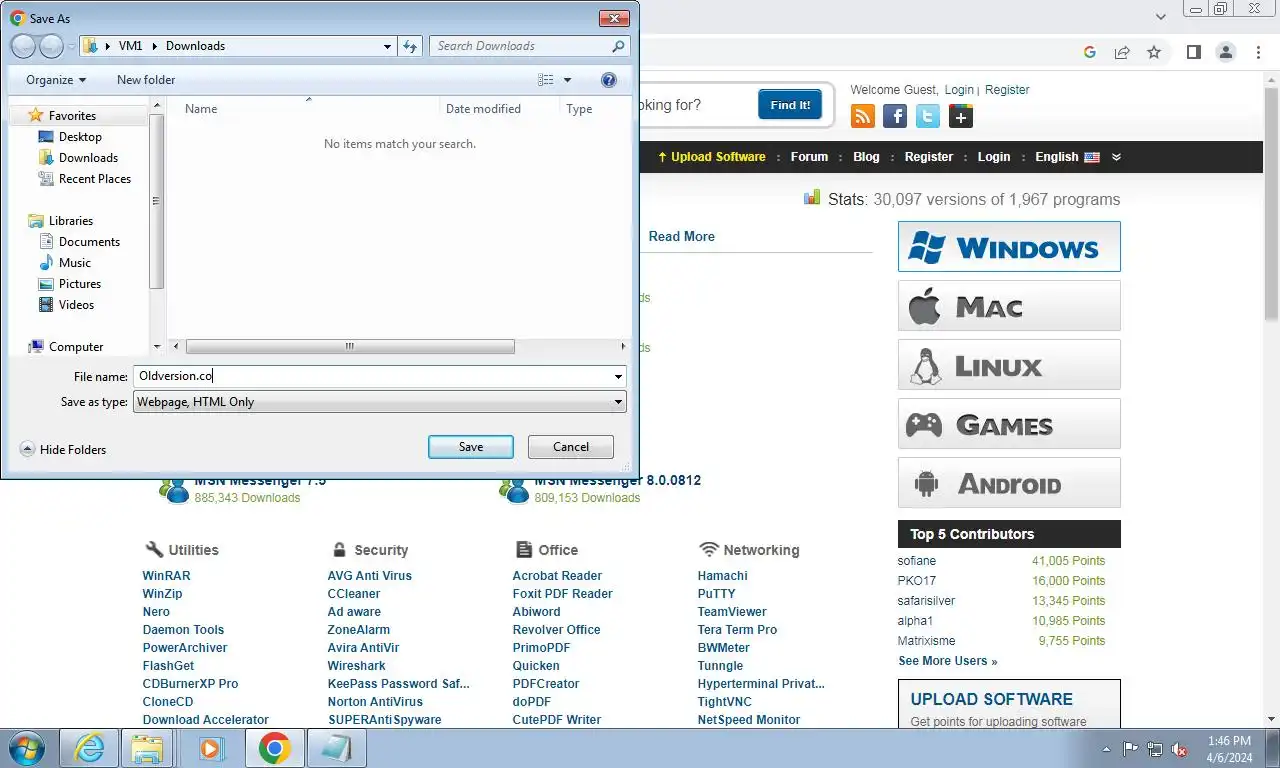Expand the language selector chevron on webpage
Image resolution: width=1280 pixels, height=768 pixels.
pyautogui.click(x=1116, y=157)
